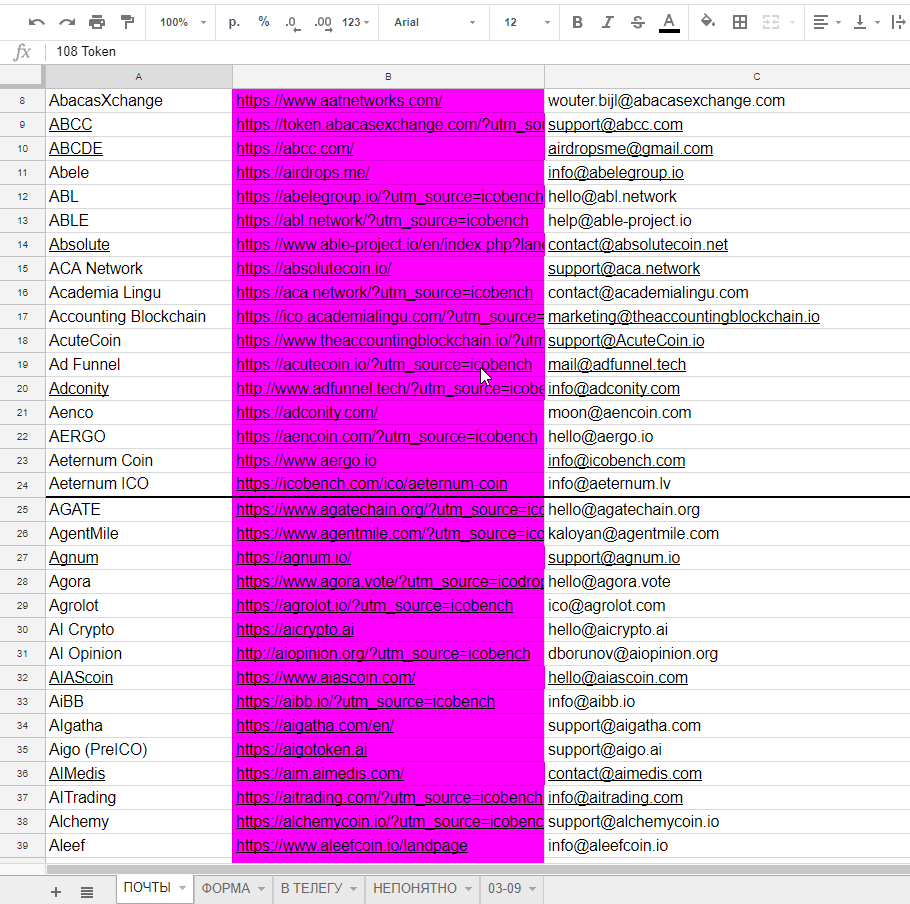910x904 pixels.
Task: Select the Aigo (PreICO) cell
Action: coord(139,750)
